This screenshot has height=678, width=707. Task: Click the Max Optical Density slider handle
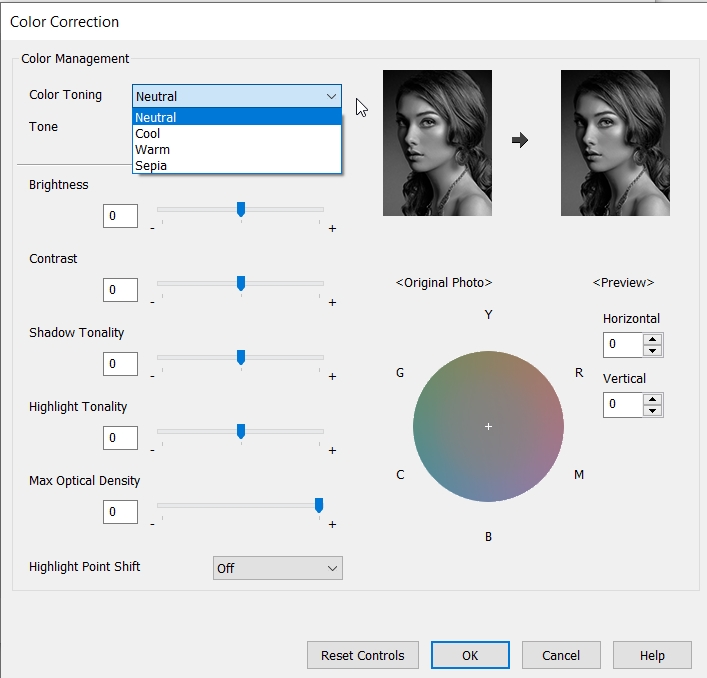pyautogui.click(x=319, y=505)
